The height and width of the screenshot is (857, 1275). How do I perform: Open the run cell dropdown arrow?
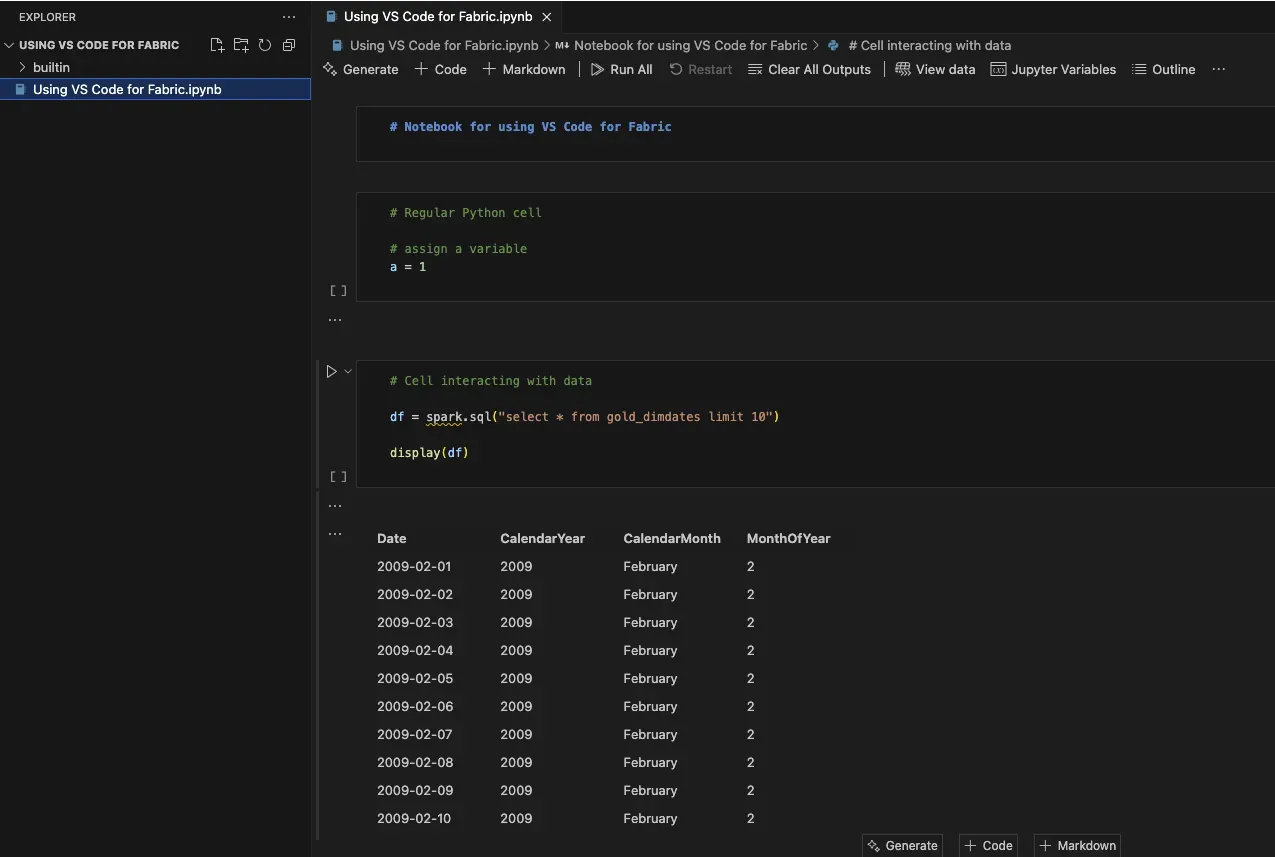click(x=348, y=371)
